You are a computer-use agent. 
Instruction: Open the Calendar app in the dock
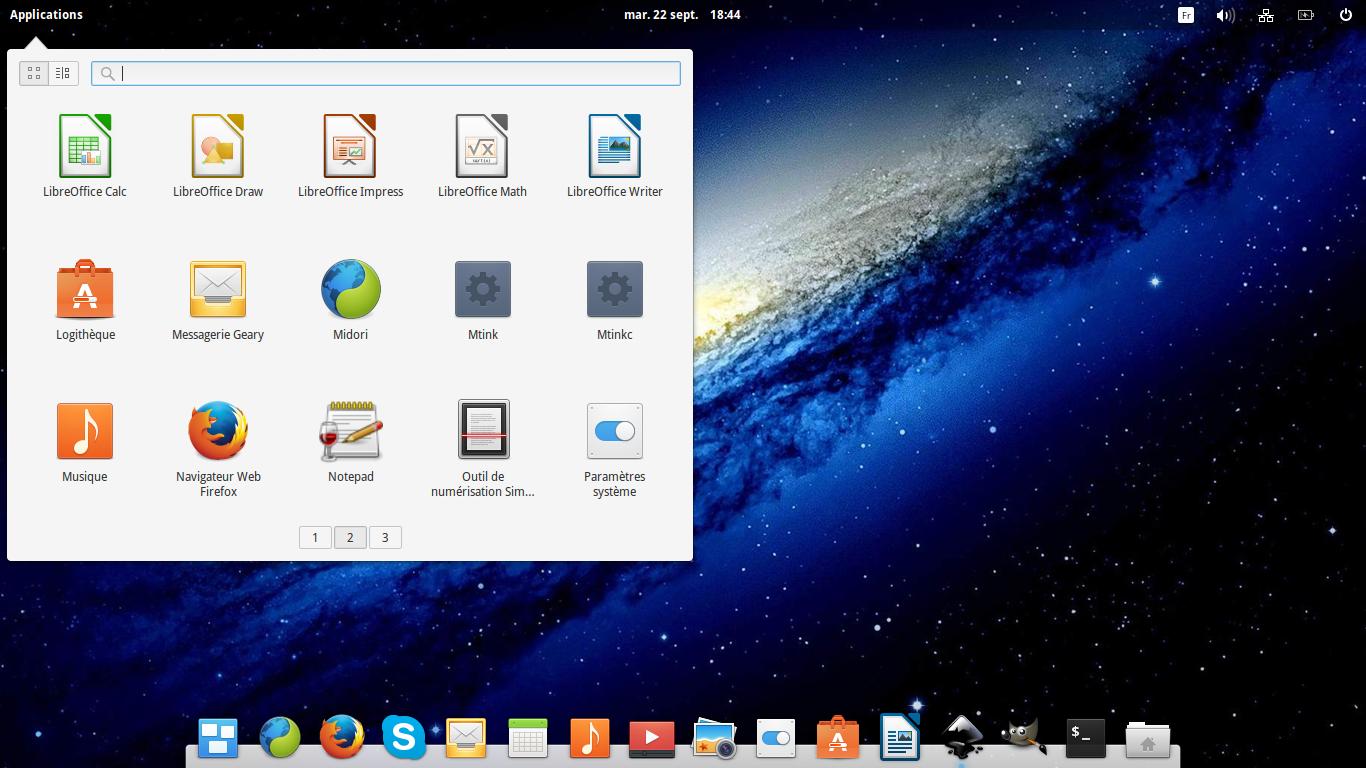coord(527,739)
